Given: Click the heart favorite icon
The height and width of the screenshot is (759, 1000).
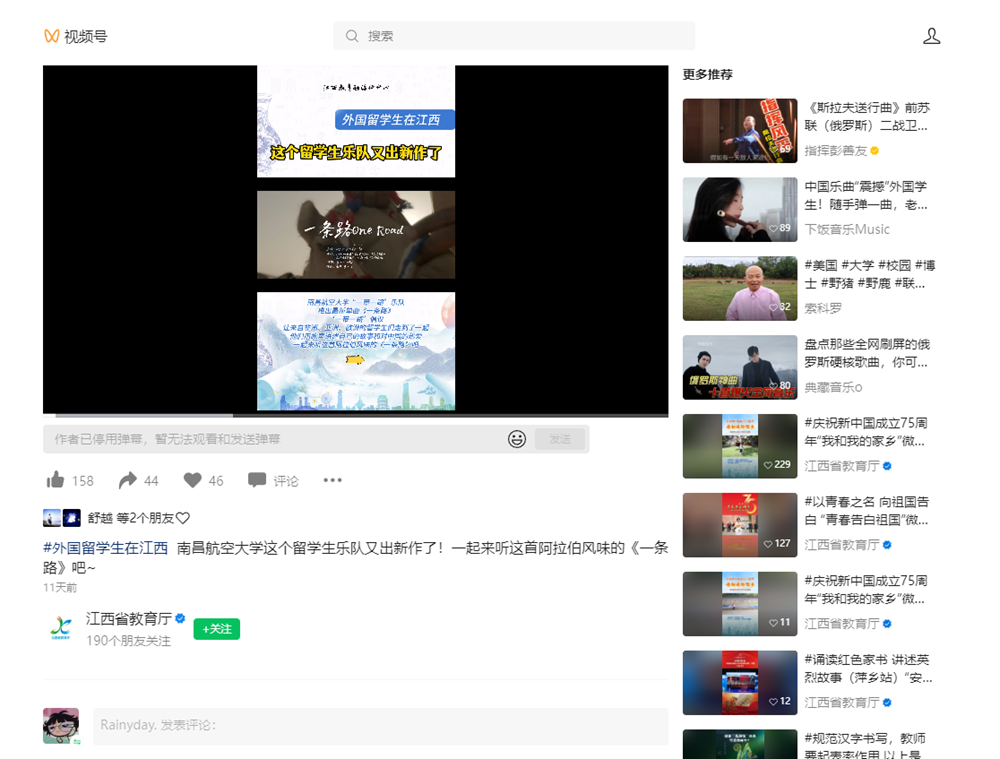Looking at the screenshot, I should 192,480.
